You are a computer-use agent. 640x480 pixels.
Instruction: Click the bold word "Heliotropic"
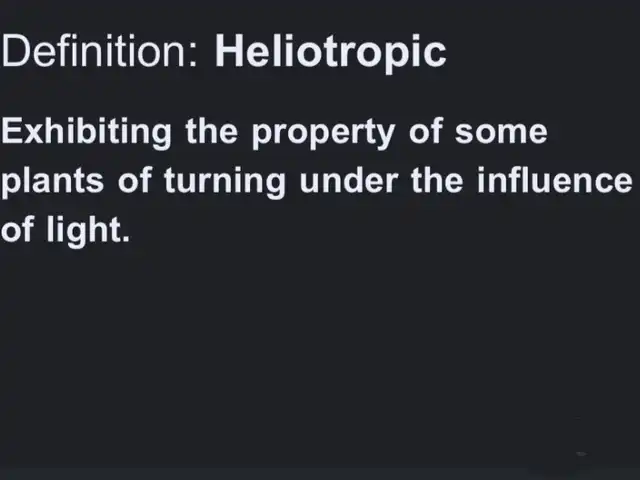pos(331,53)
